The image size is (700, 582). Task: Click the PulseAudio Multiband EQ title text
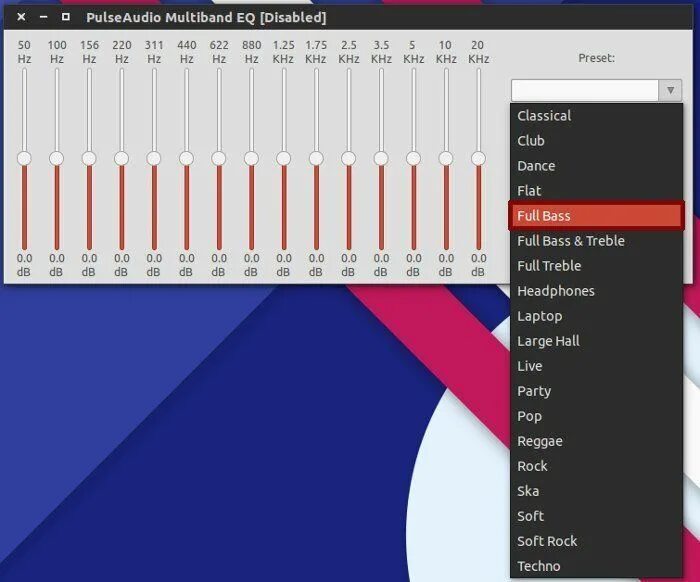[x=206, y=17]
